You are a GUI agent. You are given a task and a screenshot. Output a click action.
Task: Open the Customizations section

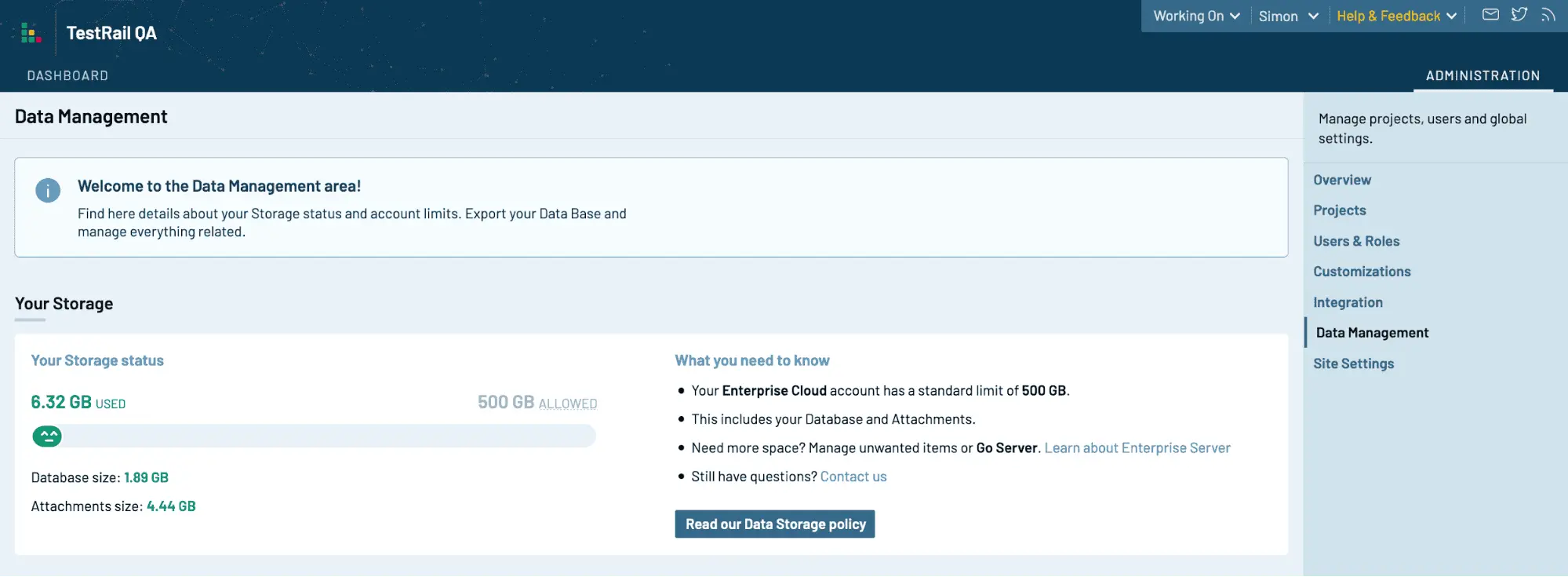coord(1362,272)
